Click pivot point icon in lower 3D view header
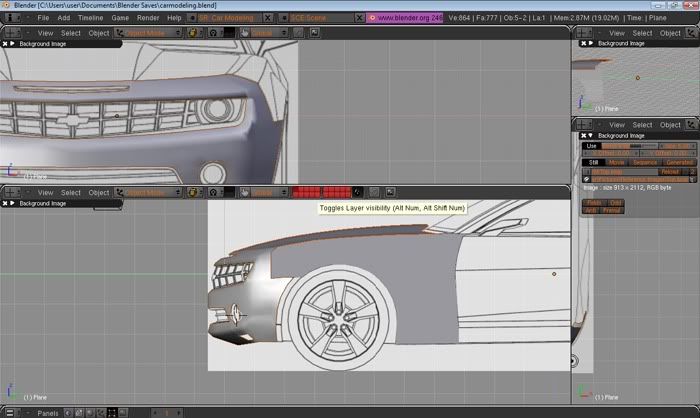Image resolution: width=700 pixels, height=418 pixels. tap(213, 192)
